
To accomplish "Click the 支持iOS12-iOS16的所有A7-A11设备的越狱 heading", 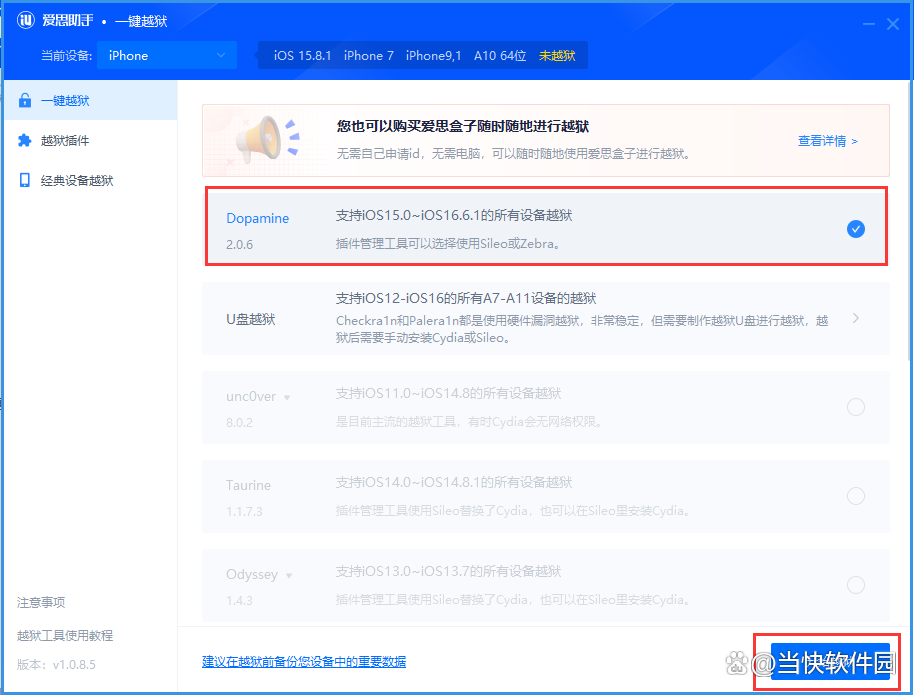I will (x=466, y=299).
